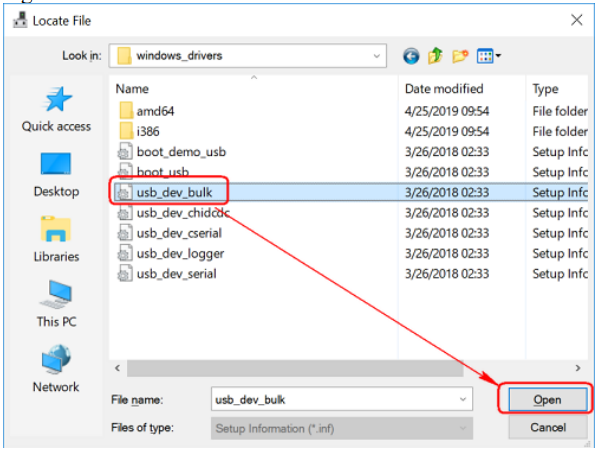
Task: Click horizontal scrollbar right arrow
Action: (x=578, y=368)
